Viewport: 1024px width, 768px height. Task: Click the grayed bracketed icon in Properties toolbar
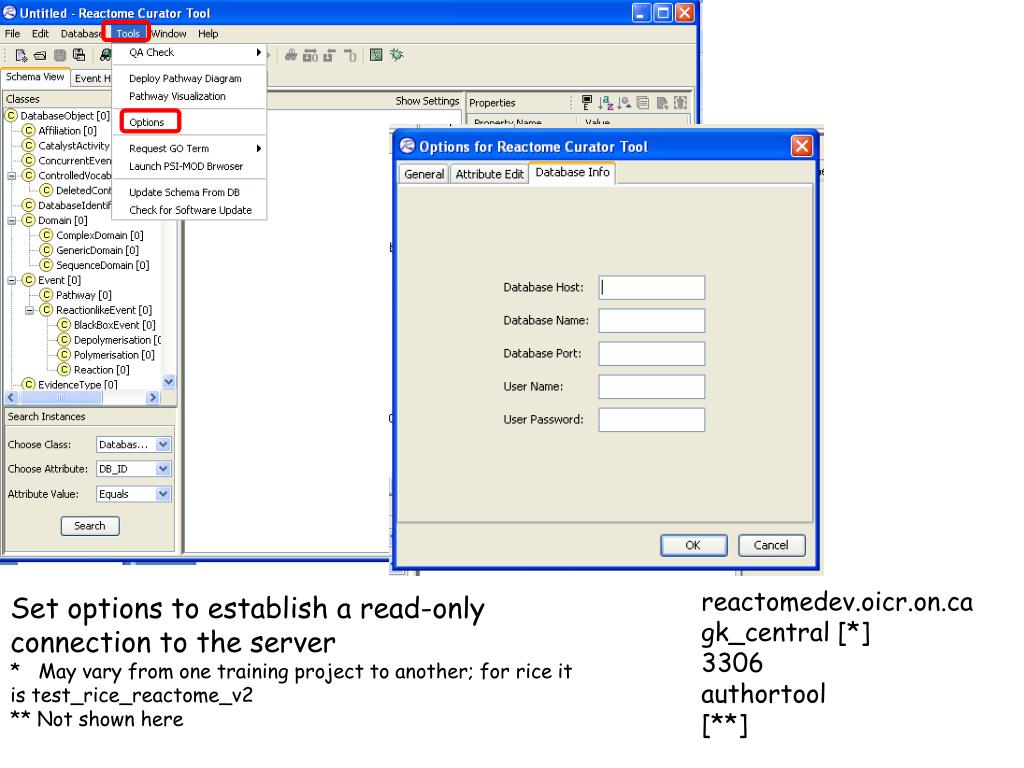(x=680, y=102)
